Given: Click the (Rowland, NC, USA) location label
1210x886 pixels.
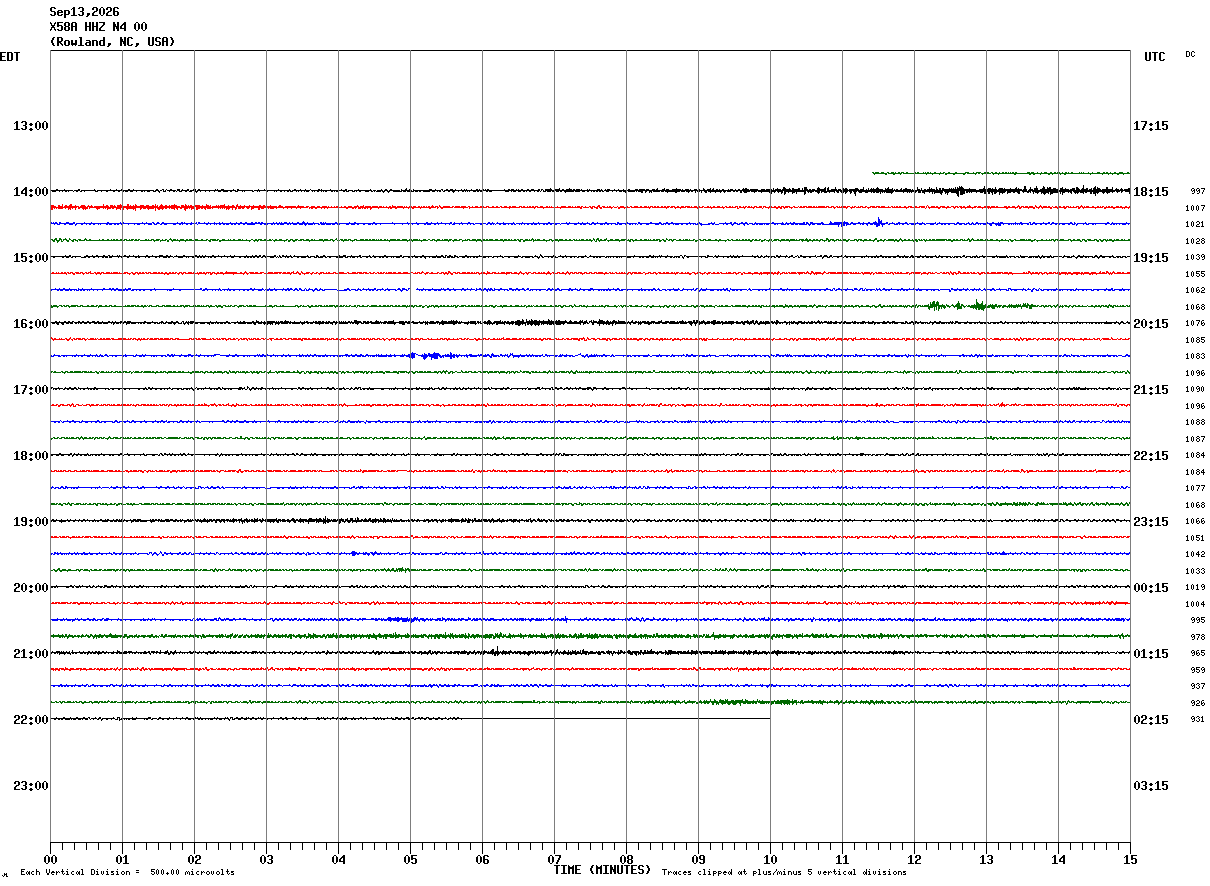Looking at the screenshot, I should 112,42.
